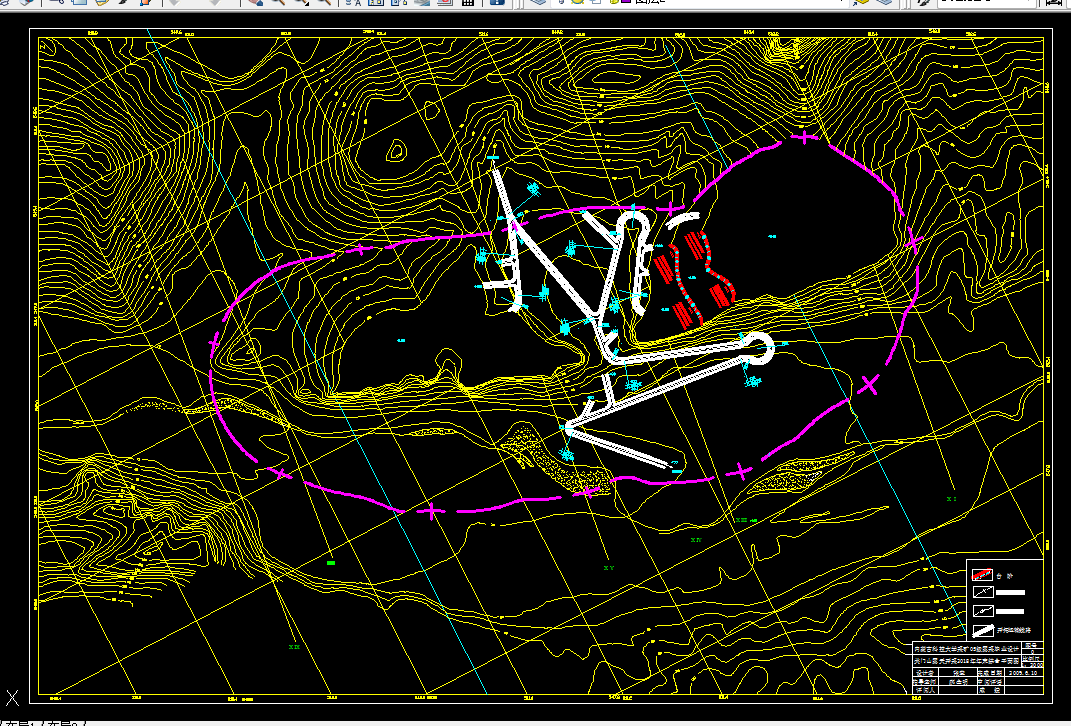Click the green 'X III' section label
This screenshot has width=1071, height=726.
[741, 520]
